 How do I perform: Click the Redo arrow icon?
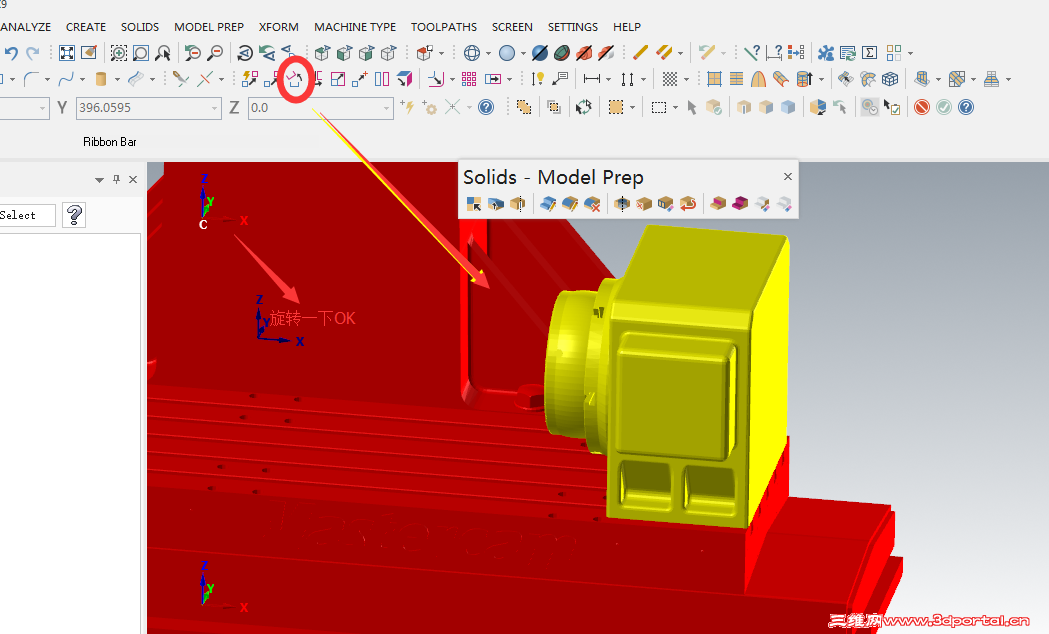click(x=33, y=53)
